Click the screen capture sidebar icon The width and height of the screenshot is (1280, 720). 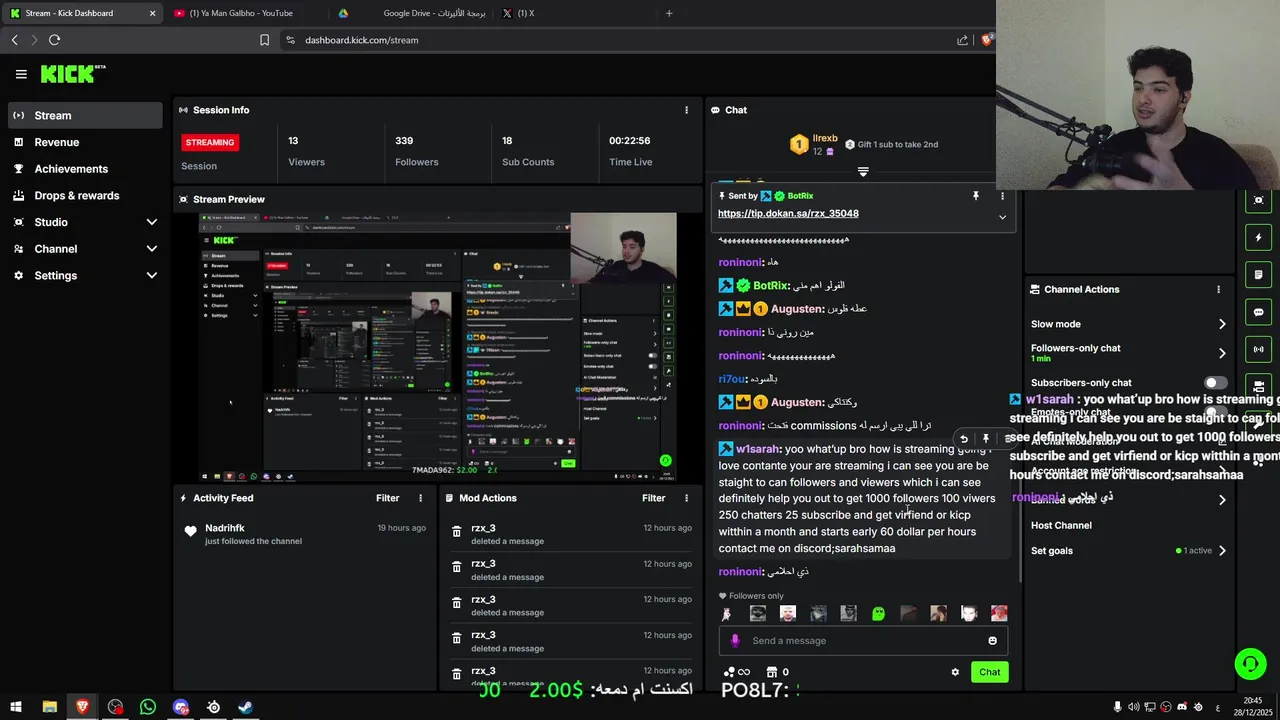(x=1258, y=200)
